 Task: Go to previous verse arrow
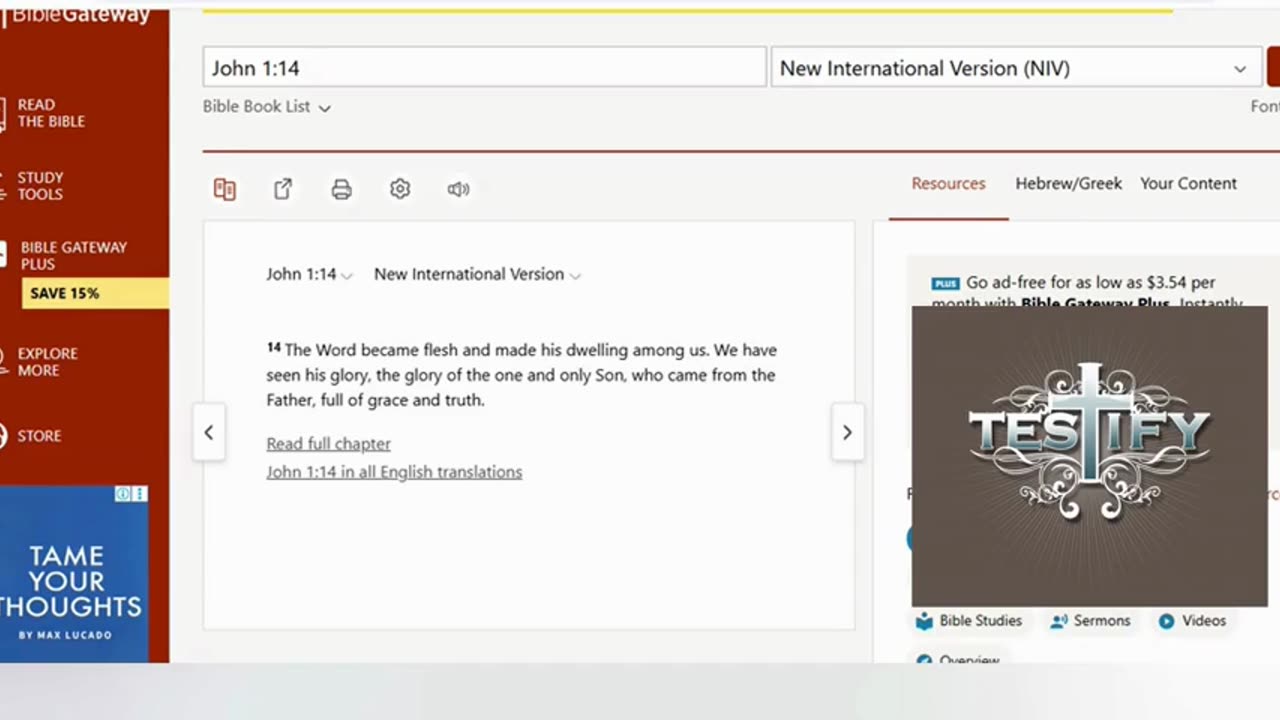[x=209, y=432]
